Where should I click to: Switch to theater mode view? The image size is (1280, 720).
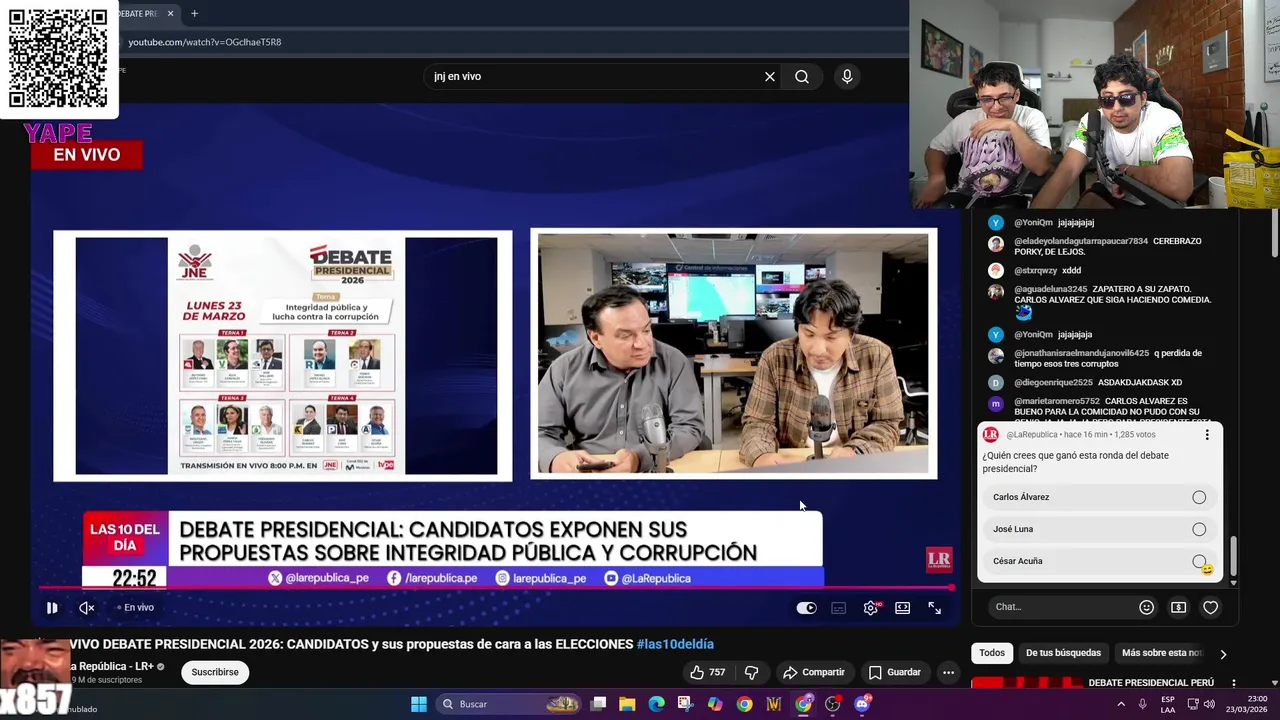pos(903,607)
